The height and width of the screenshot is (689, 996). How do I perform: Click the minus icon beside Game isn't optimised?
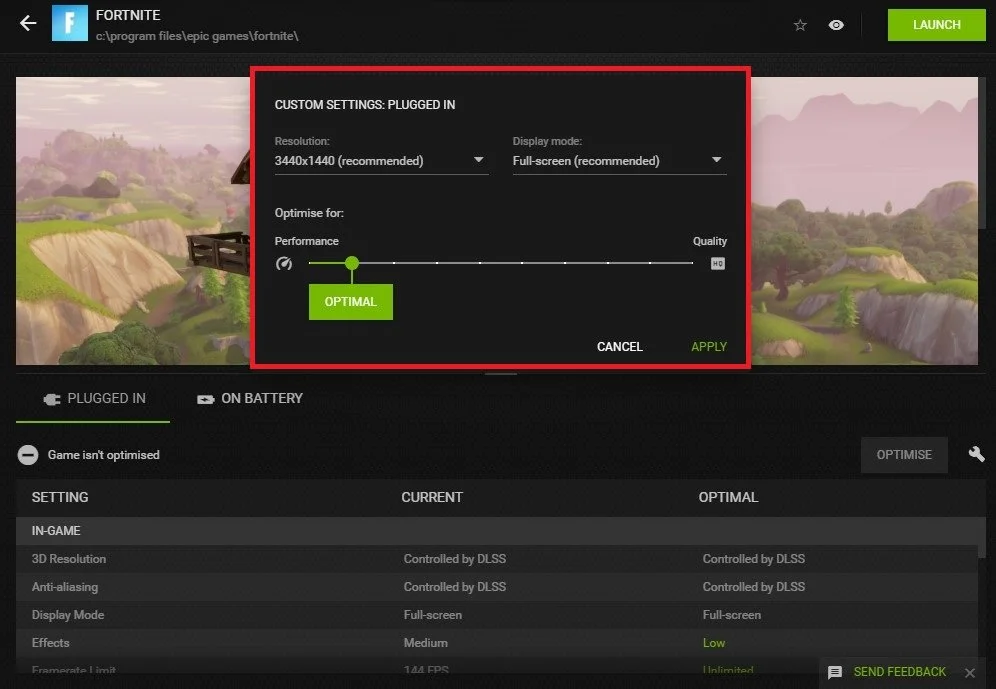(x=27, y=455)
